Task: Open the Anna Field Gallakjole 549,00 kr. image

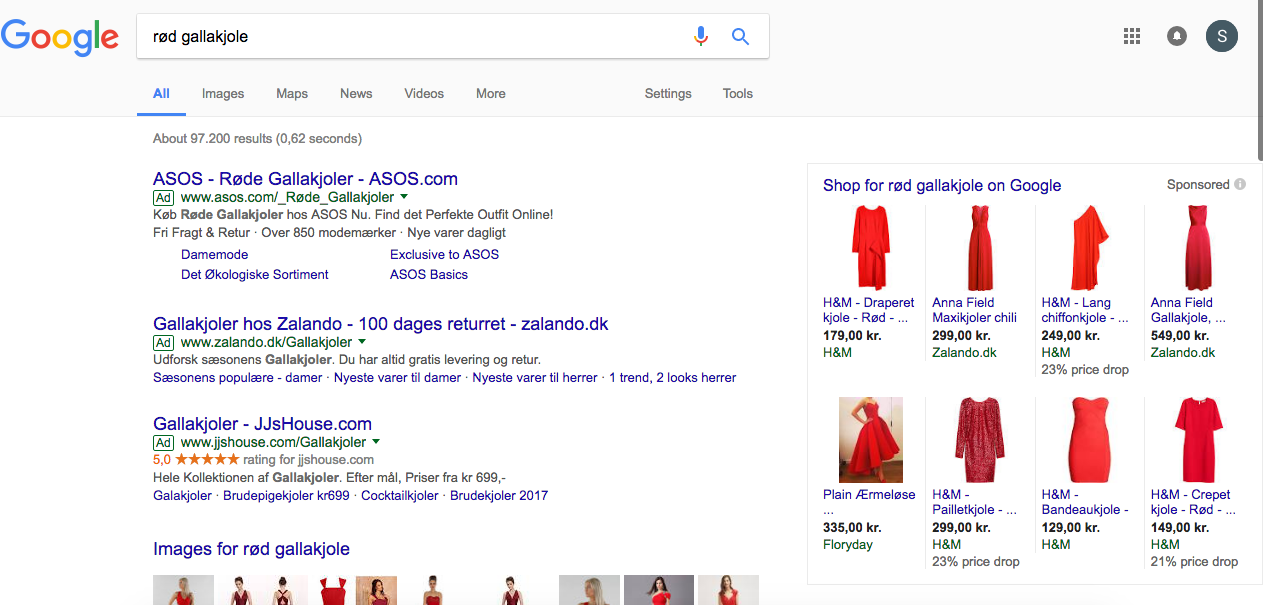Action: (x=1198, y=248)
